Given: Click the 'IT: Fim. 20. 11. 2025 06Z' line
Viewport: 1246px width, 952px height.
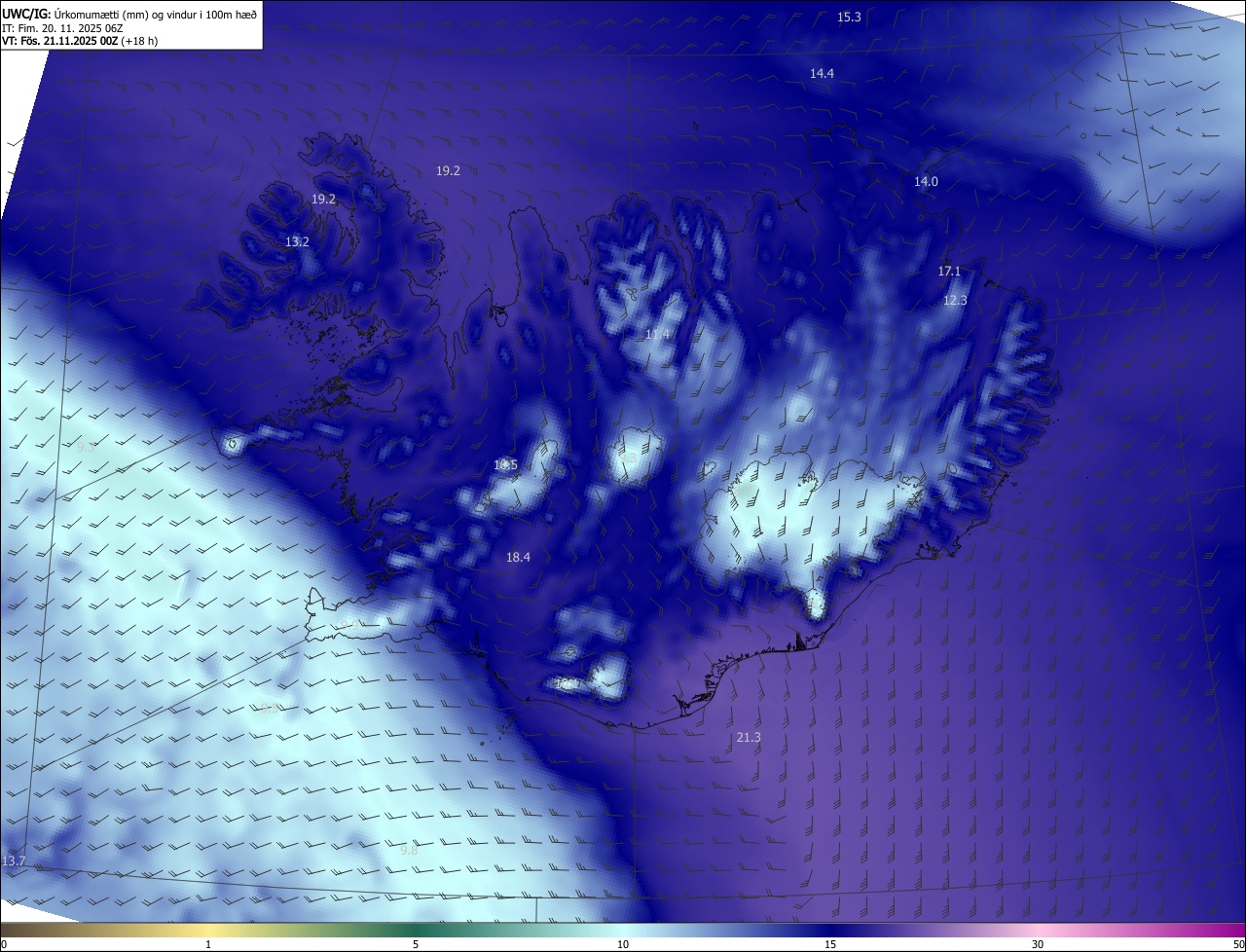Looking at the screenshot, I should click(x=62, y=27).
